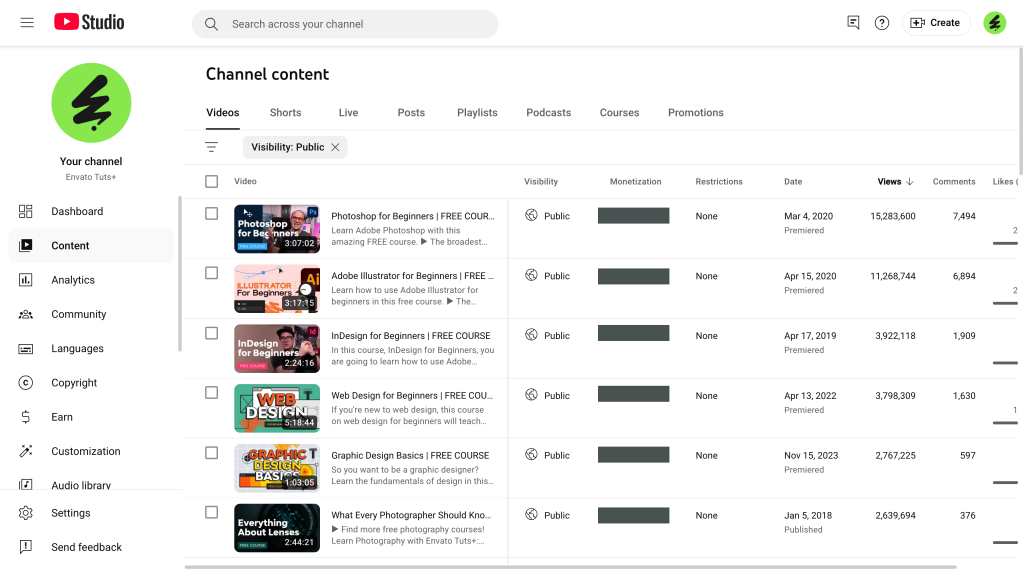Screen dimensions: 1024x570
Task: Click the large channel profile picture
Action: [x=91, y=103]
